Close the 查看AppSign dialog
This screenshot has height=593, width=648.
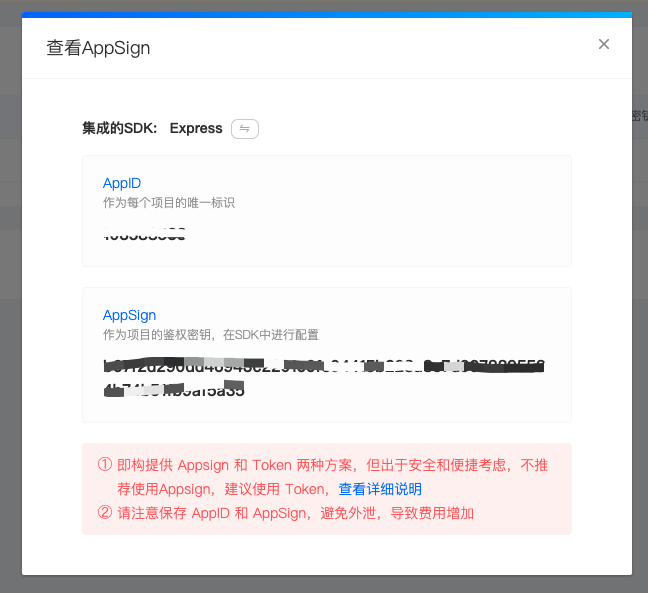[603, 44]
